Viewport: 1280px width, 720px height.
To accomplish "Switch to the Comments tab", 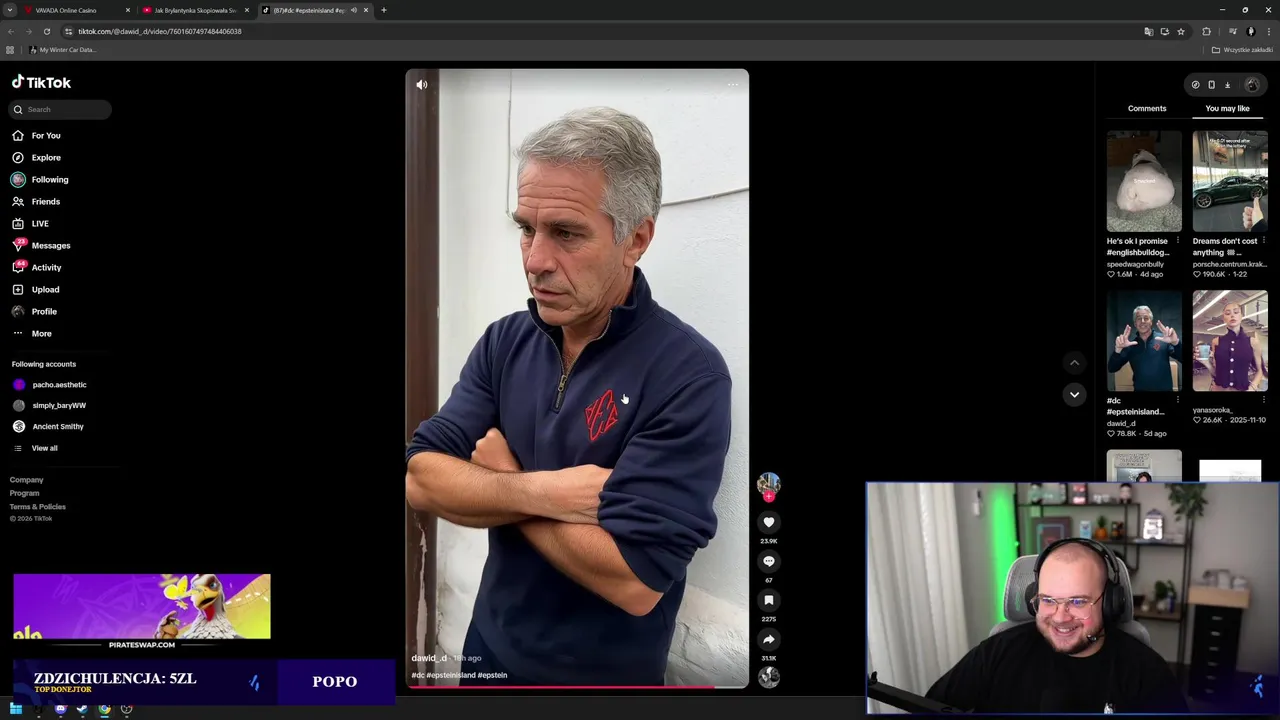I will tap(1147, 108).
